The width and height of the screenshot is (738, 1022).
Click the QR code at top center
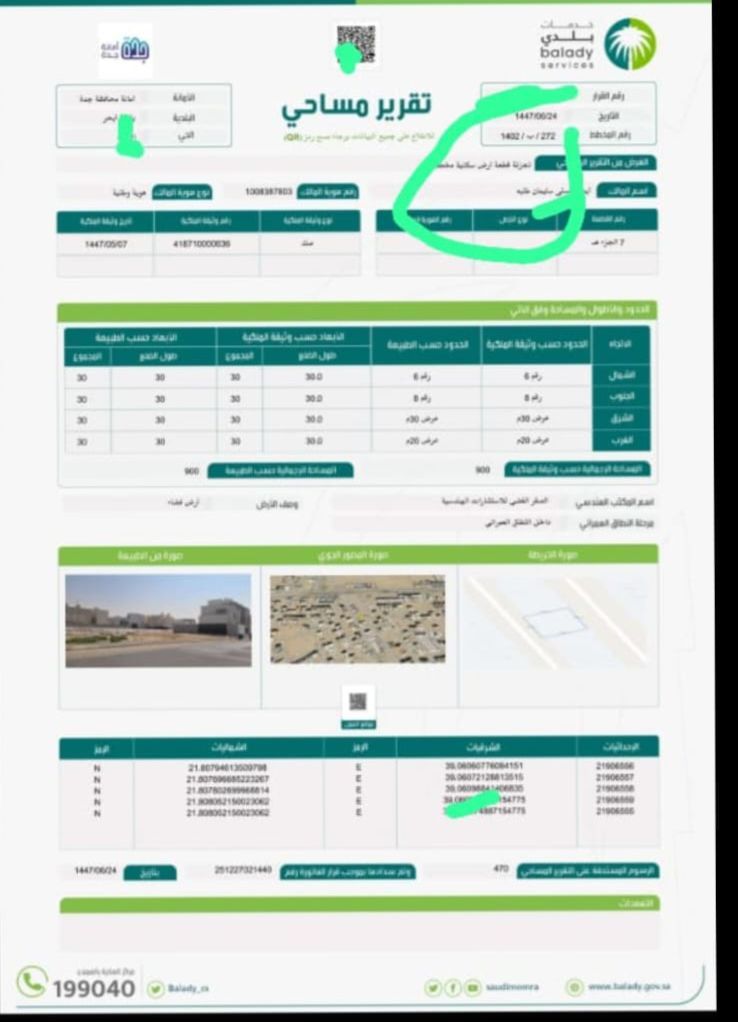(356, 43)
